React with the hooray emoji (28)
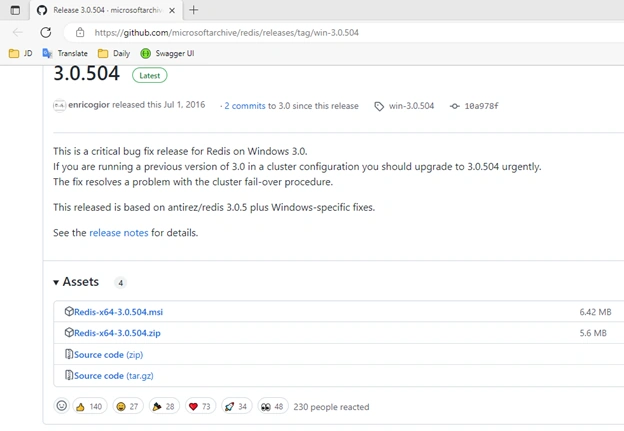The width and height of the screenshot is (624, 431). click(x=164, y=406)
